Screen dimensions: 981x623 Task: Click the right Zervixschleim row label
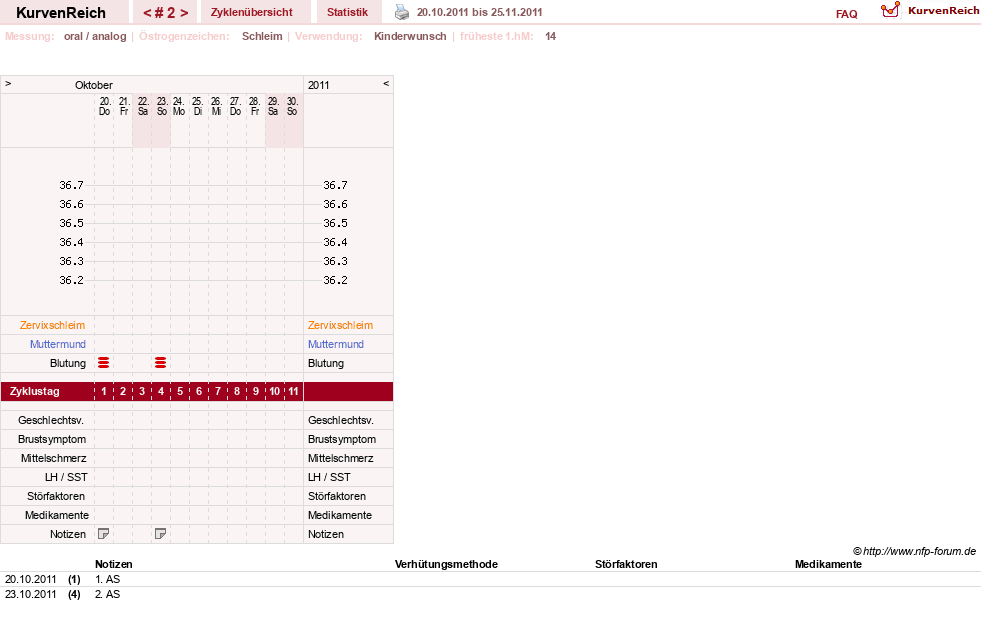coord(340,325)
